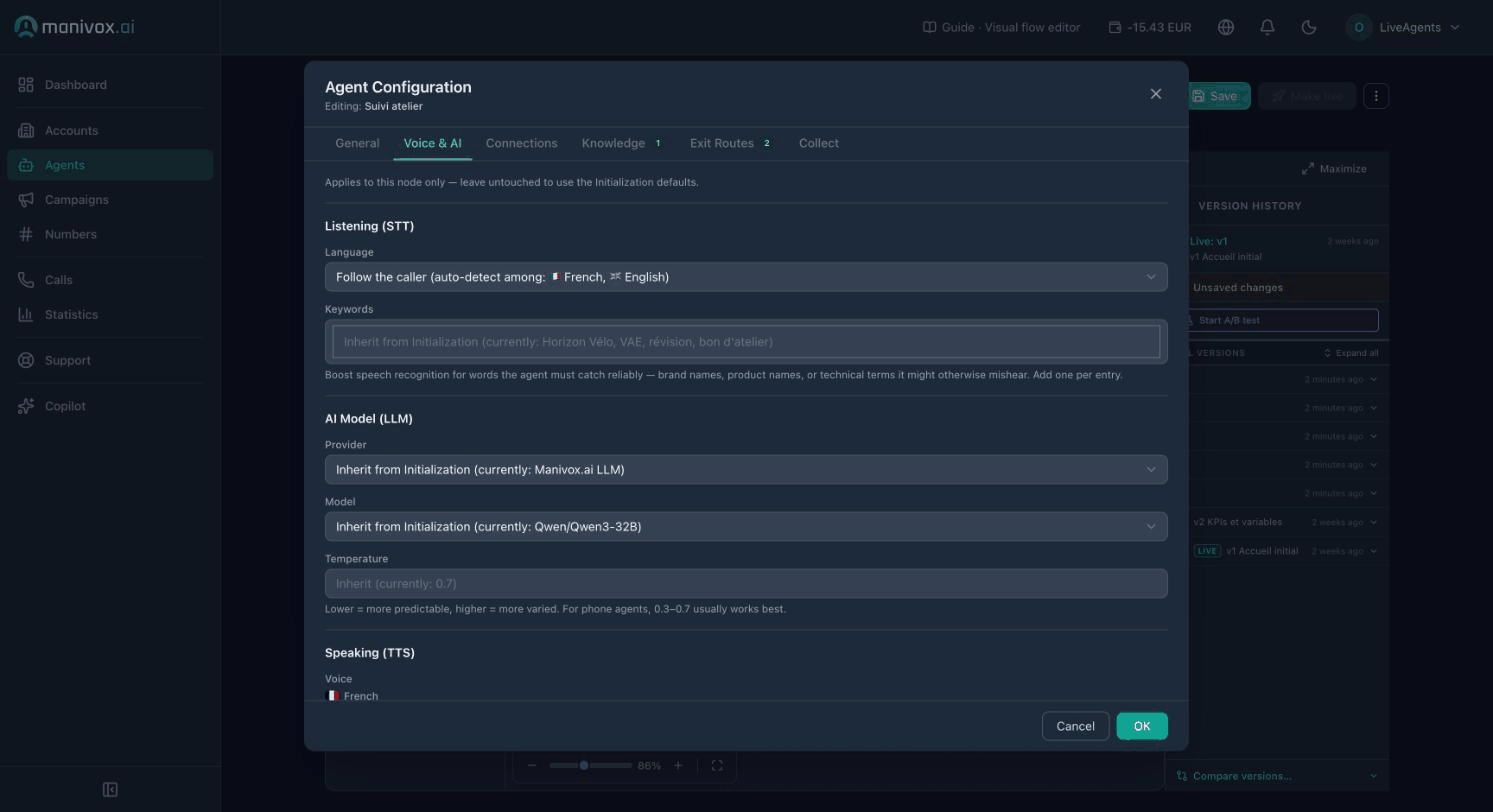Click the canvas zoom slider

[x=590, y=766]
